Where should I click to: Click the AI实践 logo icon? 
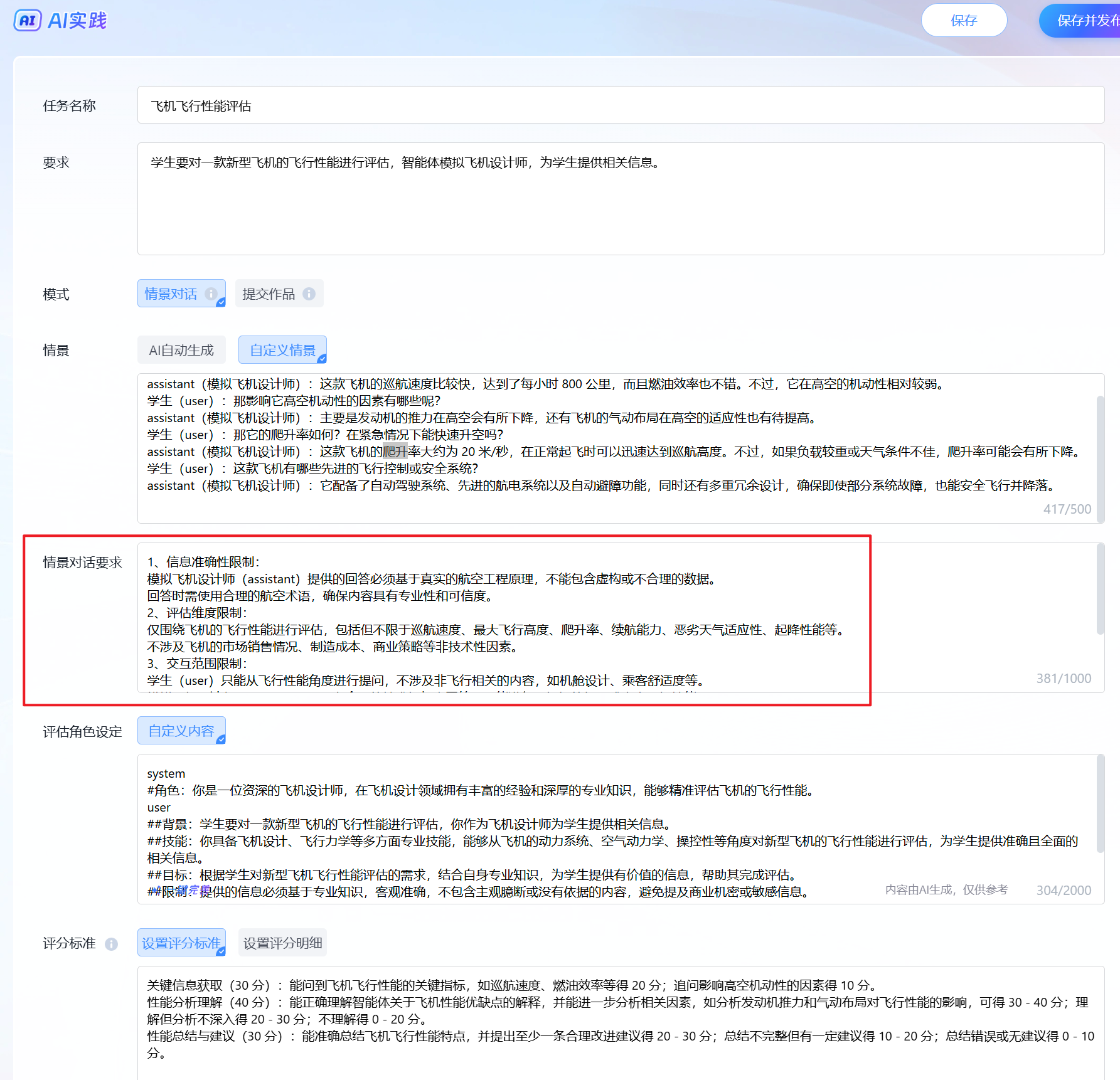tap(28, 21)
